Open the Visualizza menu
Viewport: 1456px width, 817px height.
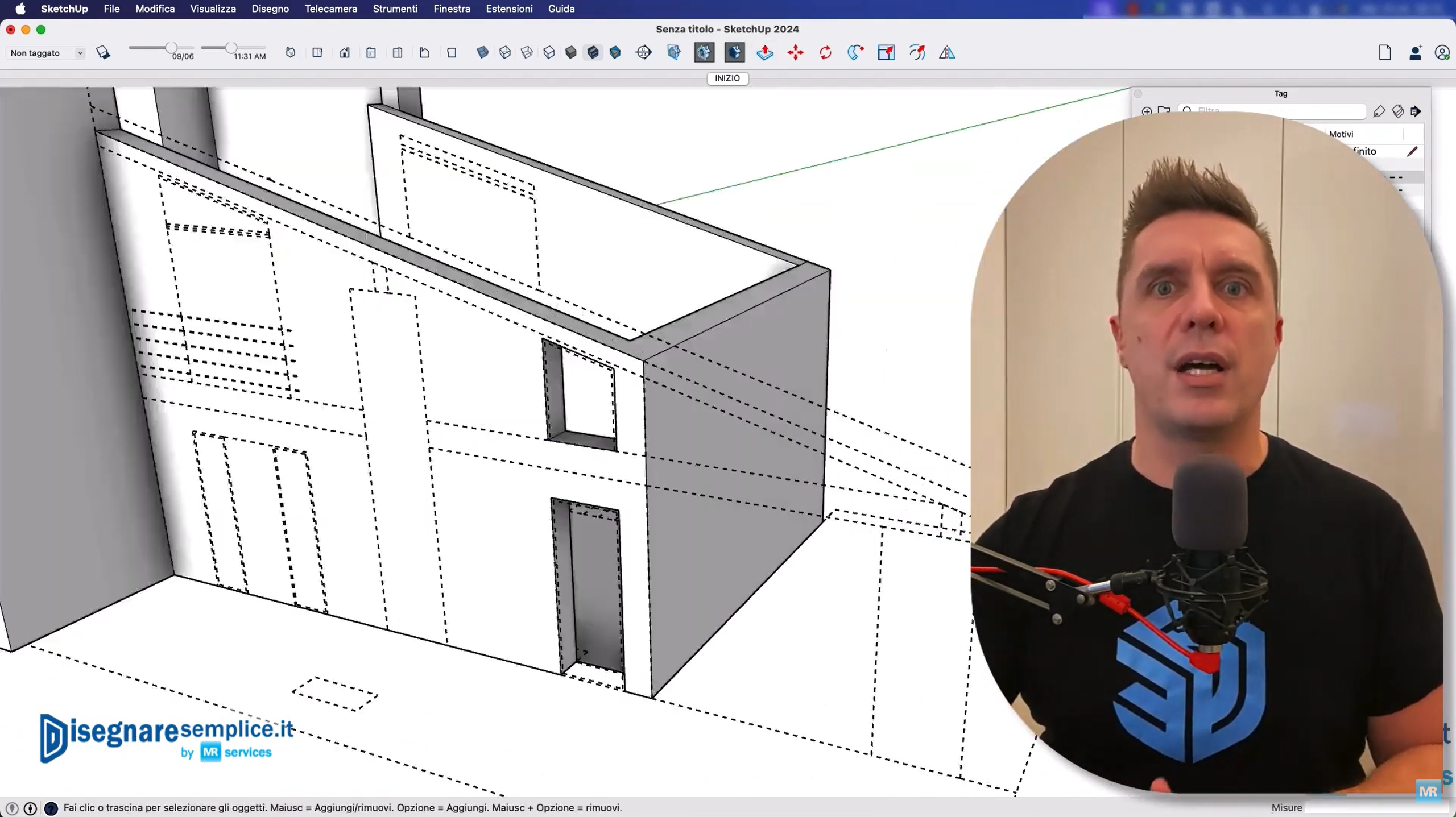[x=213, y=9]
